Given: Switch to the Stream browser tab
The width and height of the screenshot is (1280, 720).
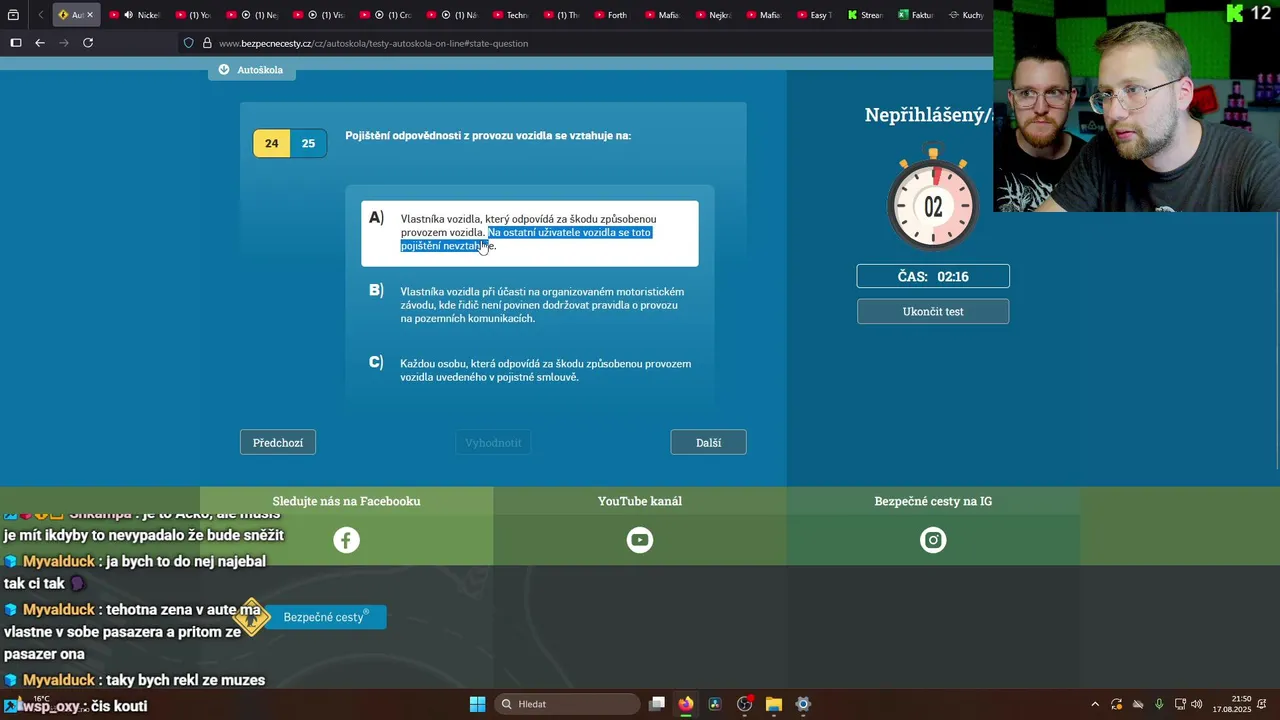Looking at the screenshot, I should click(x=865, y=15).
